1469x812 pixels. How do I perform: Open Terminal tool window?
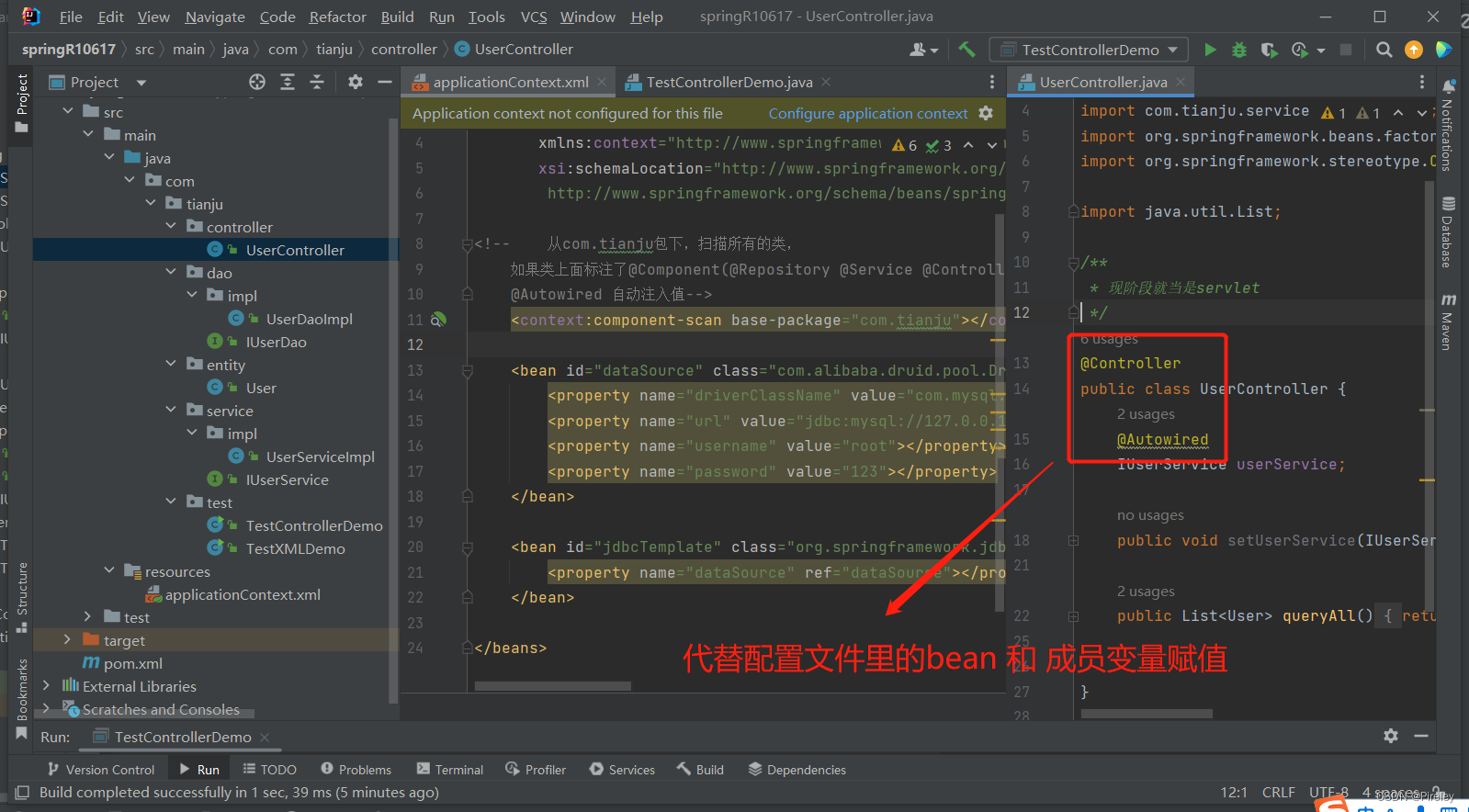coord(449,769)
